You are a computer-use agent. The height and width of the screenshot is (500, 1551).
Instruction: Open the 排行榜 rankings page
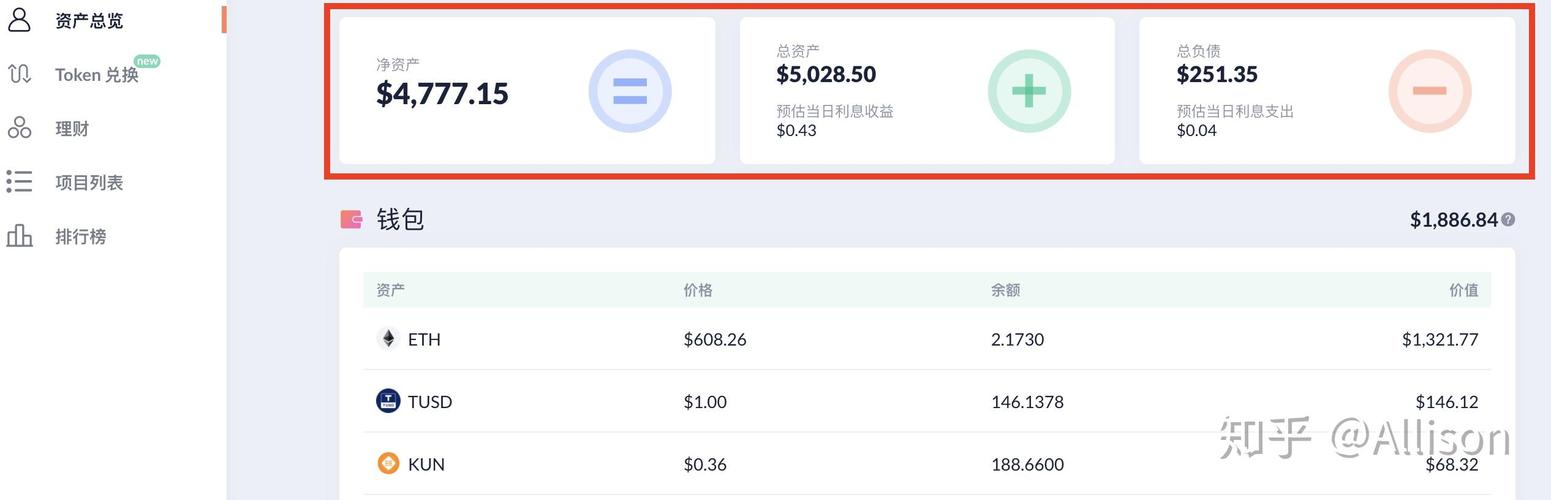point(80,237)
